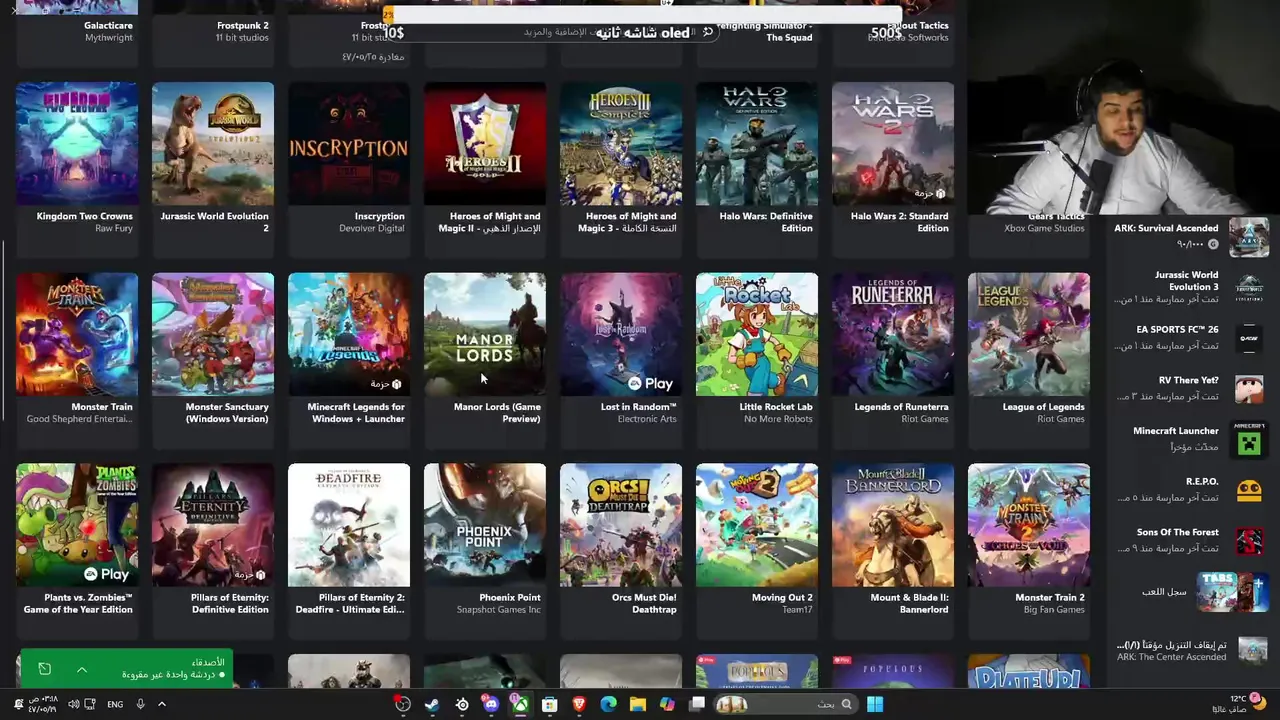Open Pillars of Eternity: Definitive Edition cover
This screenshot has width=1280, height=720.
(x=213, y=525)
